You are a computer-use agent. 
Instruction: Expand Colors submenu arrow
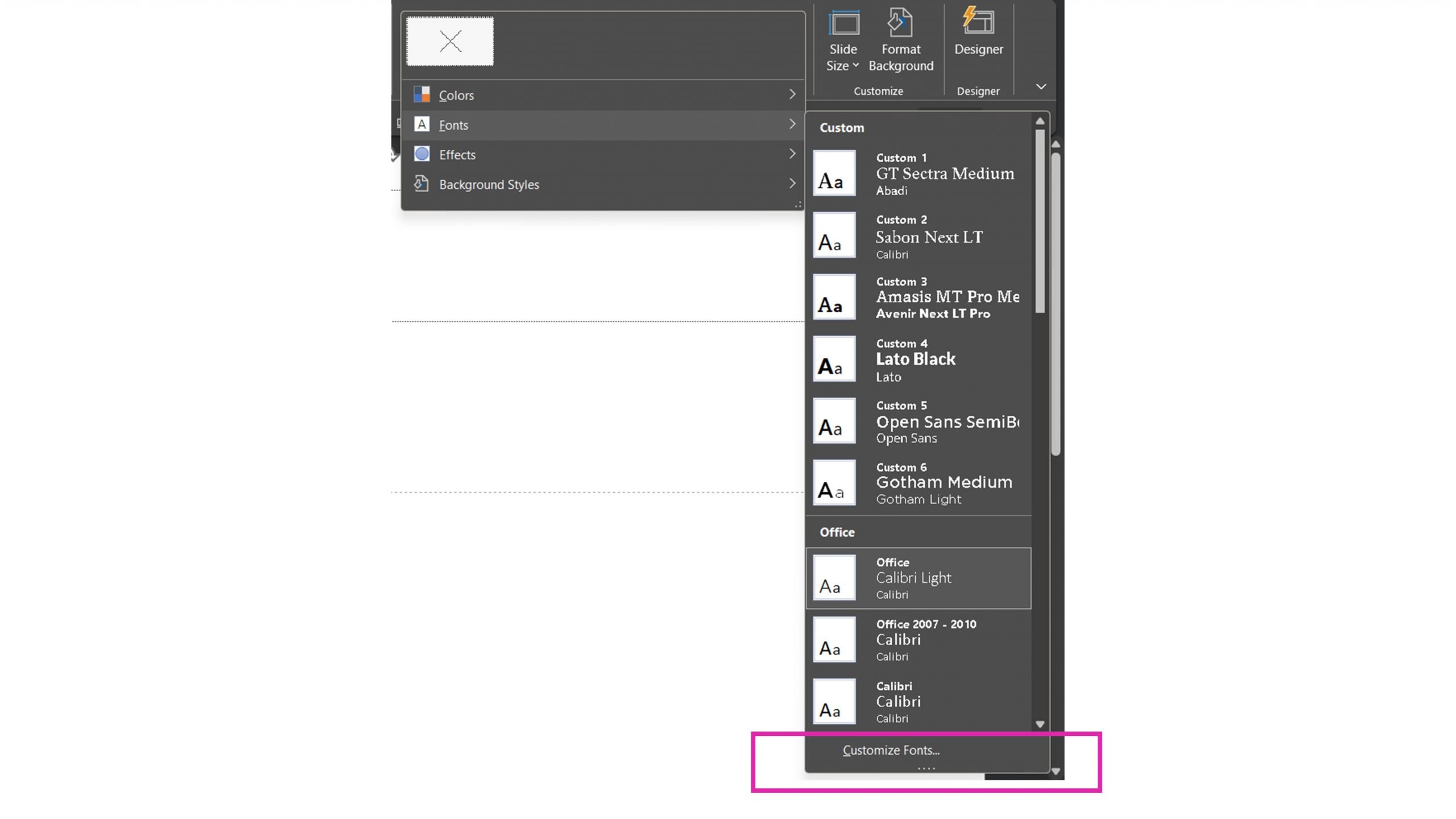coord(791,94)
